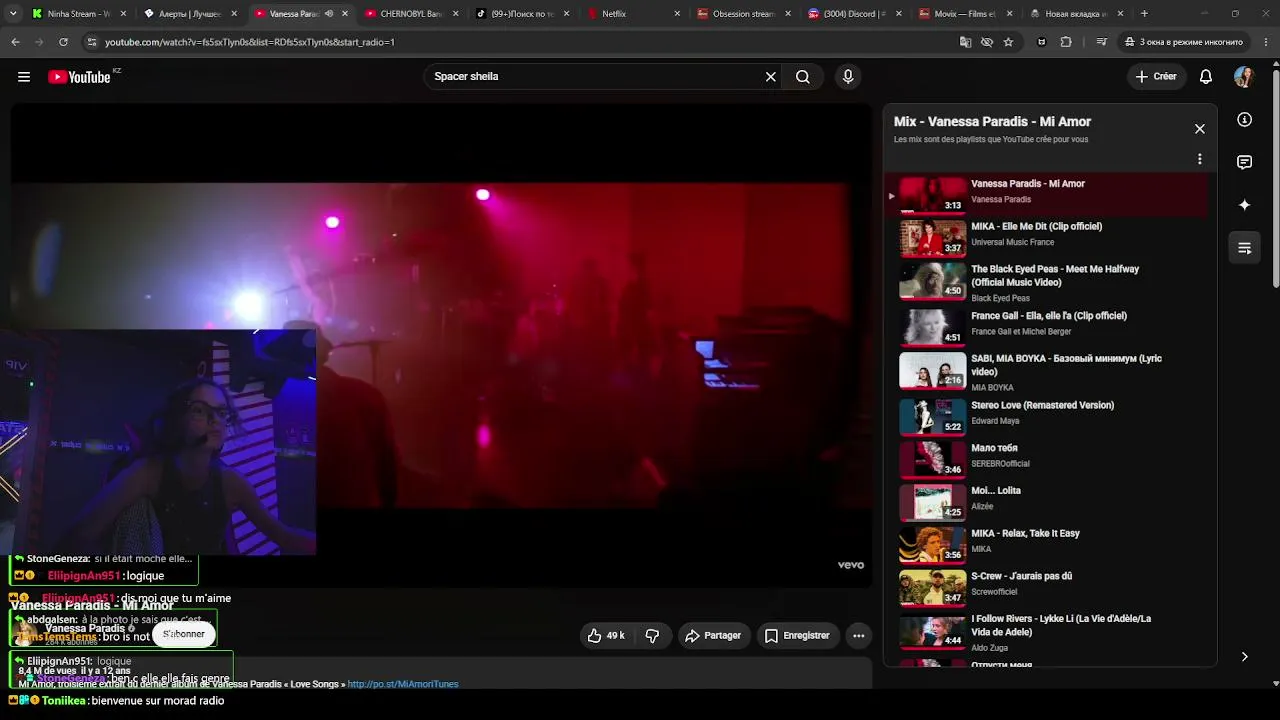Screen dimensions: 1280x720
Task: Expand right sidebar with bottom chevron
Action: 1245,657
